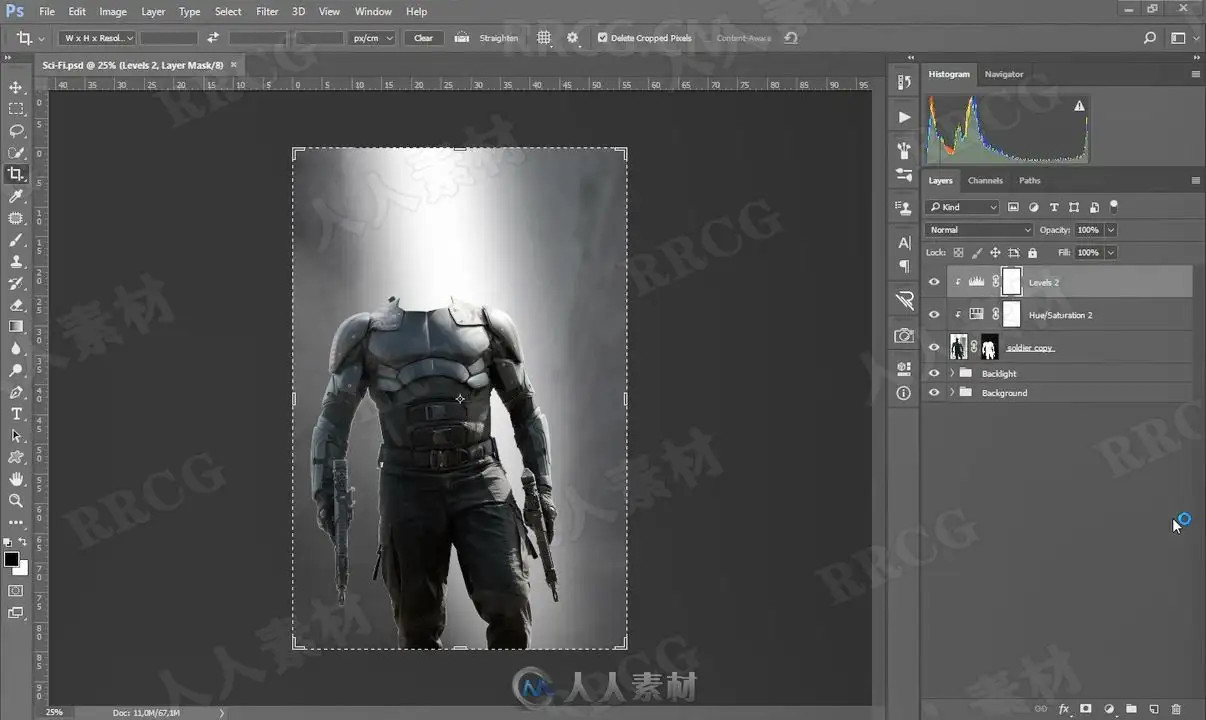Expand the Background layer group
This screenshot has width=1206, height=720.
(x=952, y=393)
